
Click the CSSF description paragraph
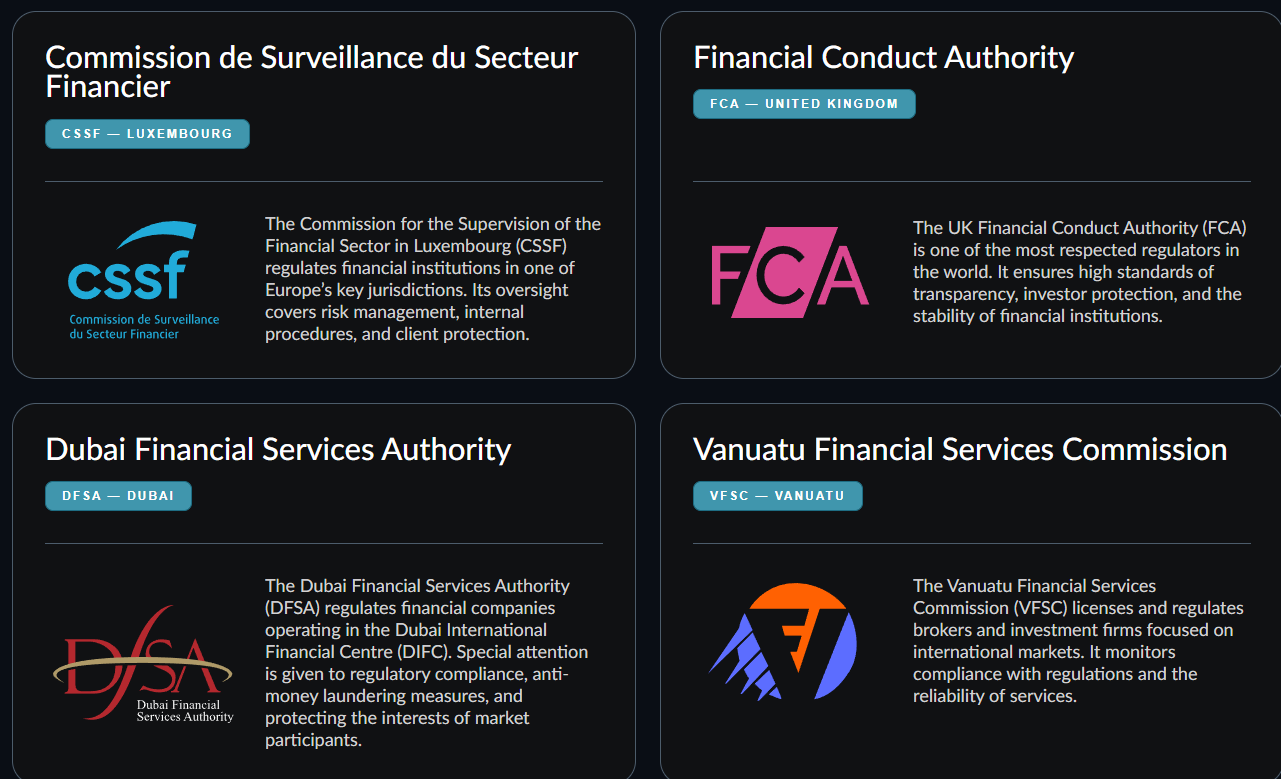433,279
